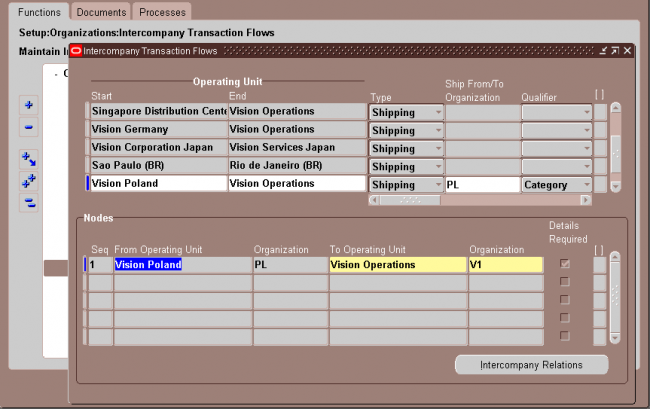Click the operating unit vertical scrollbar thumb
This screenshot has width=650, height=409.
616,154
